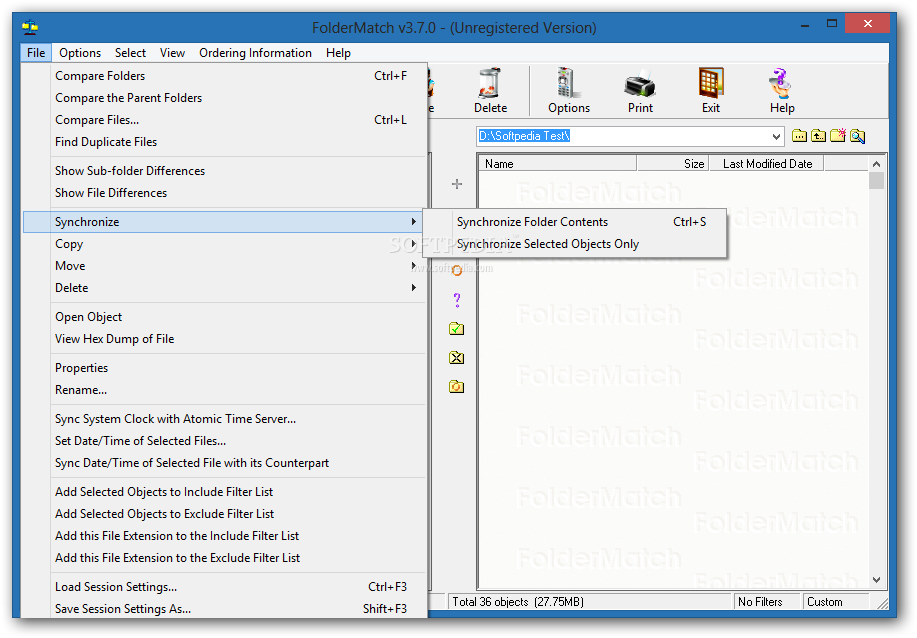Sort by the Name column header
Image resolution: width=917 pixels, height=638 pixels.
tap(557, 164)
